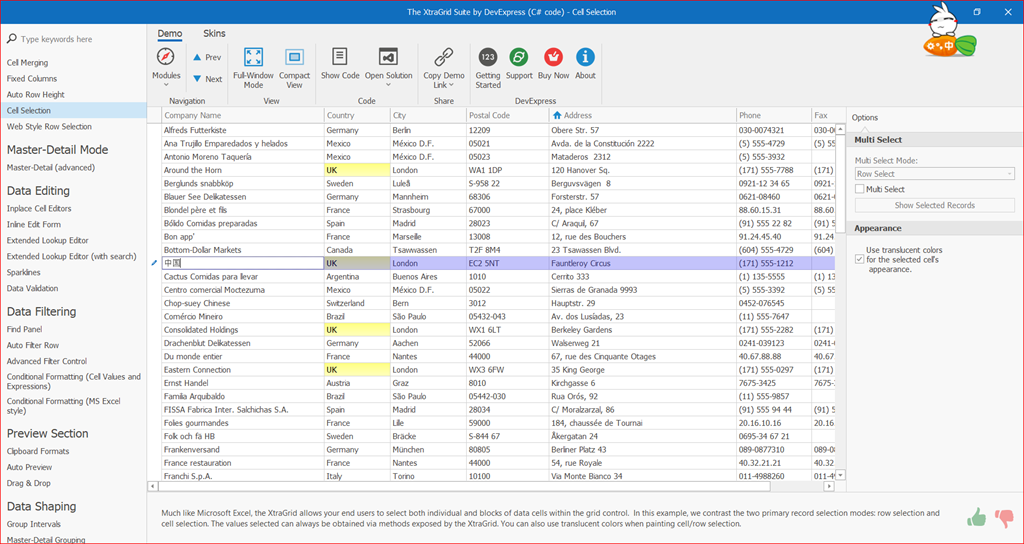Open the Auto Filter Row demo
1024x544 pixels.
(x=33, y=345)
